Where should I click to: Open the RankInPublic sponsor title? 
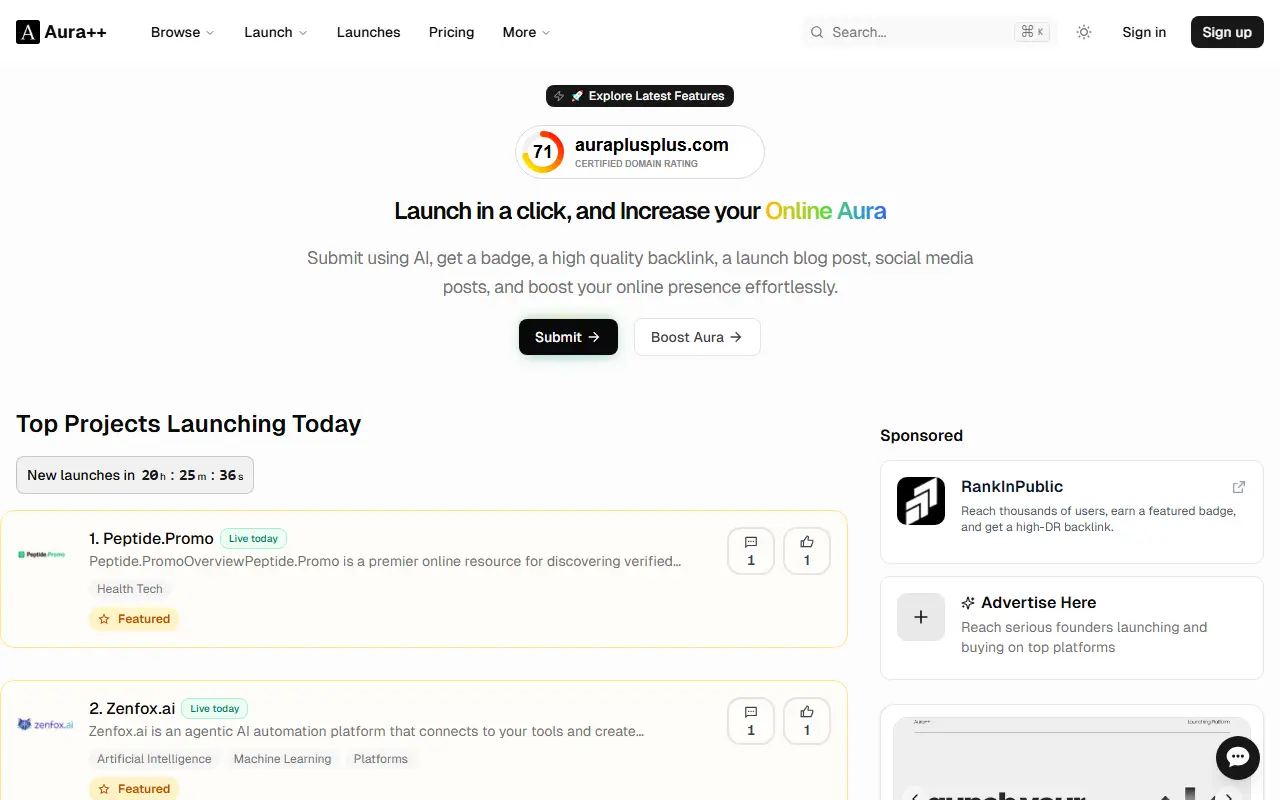[x=1012, y=486]
